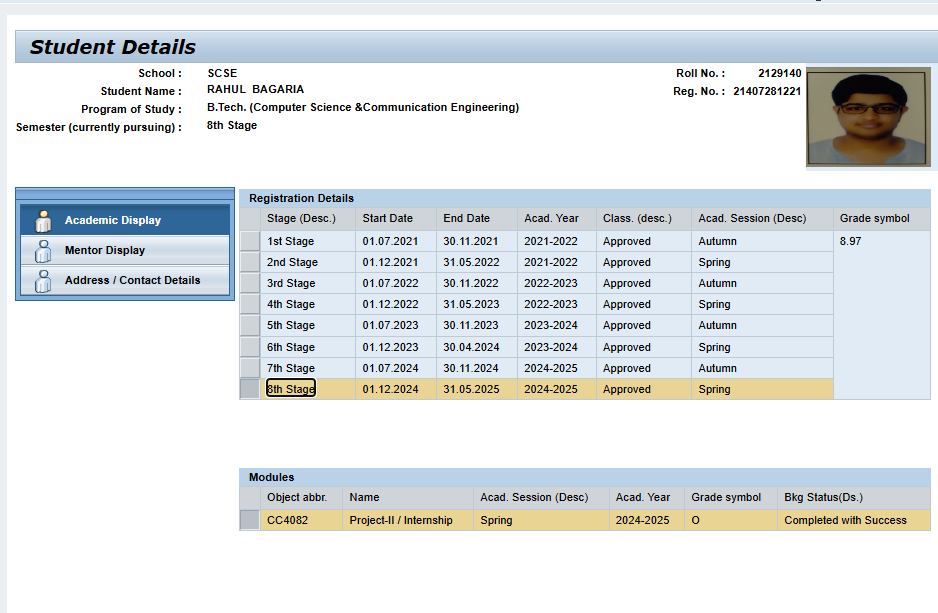Screen dimensions: 938x613
Task: Select the CC4082 module row selector
Action: tap(250, 520)
